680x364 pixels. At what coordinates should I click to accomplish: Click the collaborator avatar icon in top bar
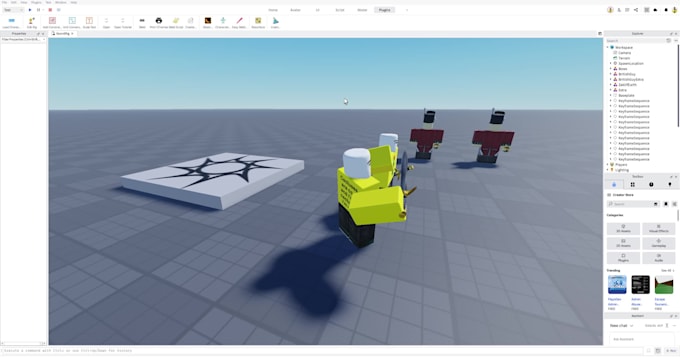pyautogui.click(x=610, y=10)
